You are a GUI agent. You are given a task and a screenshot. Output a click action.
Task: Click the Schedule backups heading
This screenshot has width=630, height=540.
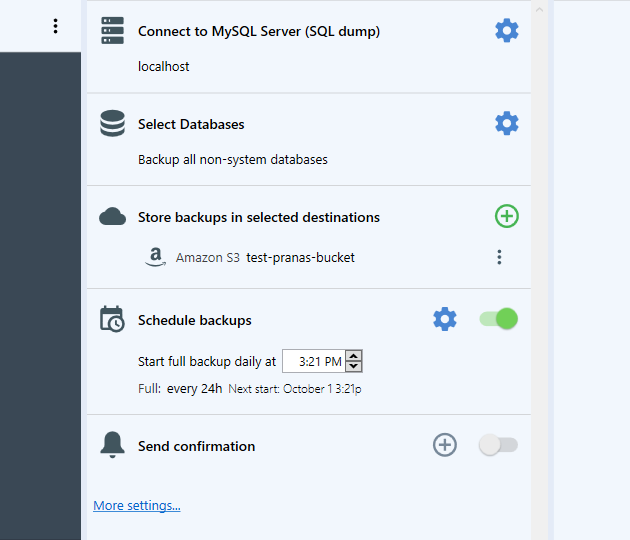[x=195, y=320]
